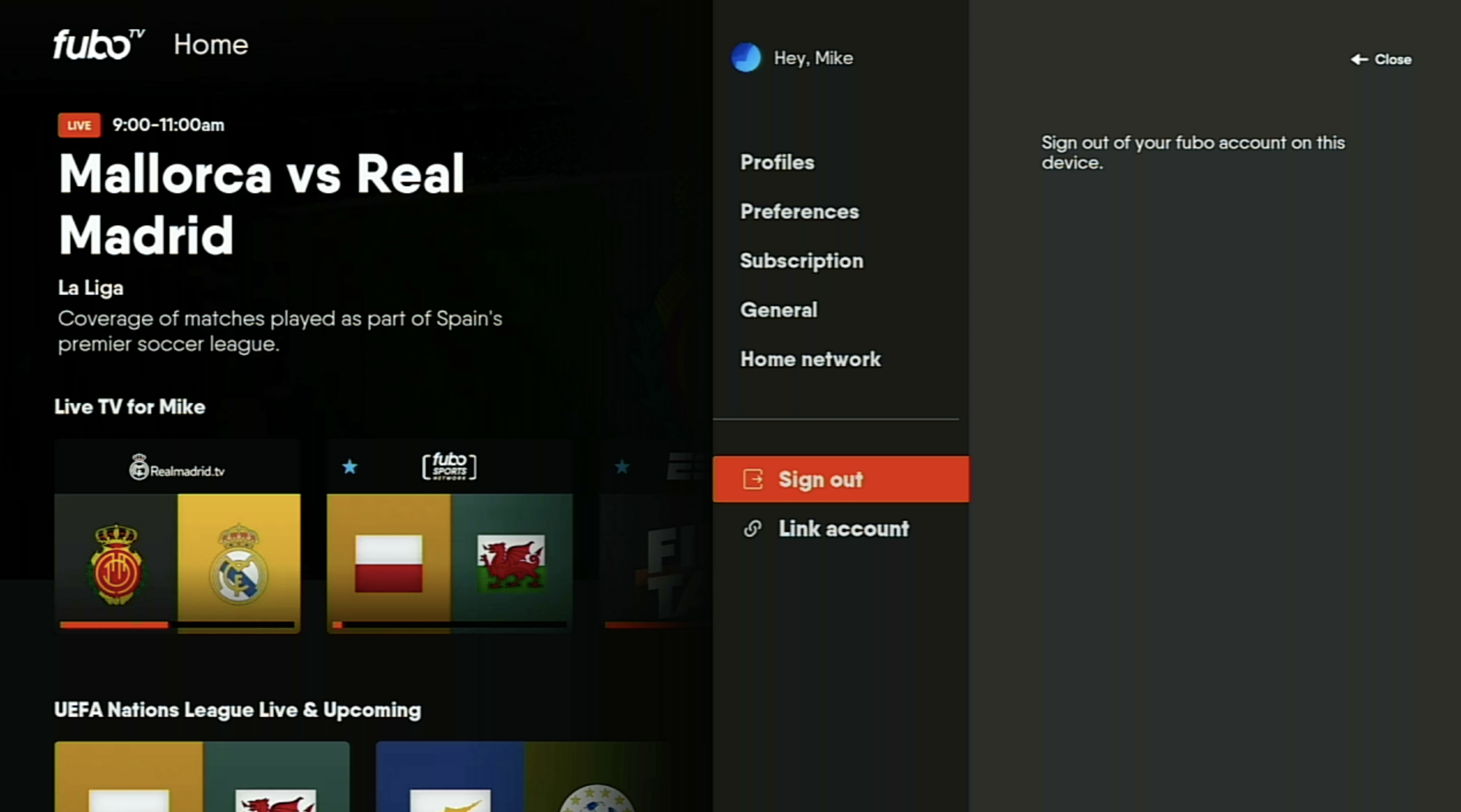Open General settings
The image size is (1461, 812).
click(778, 310)
